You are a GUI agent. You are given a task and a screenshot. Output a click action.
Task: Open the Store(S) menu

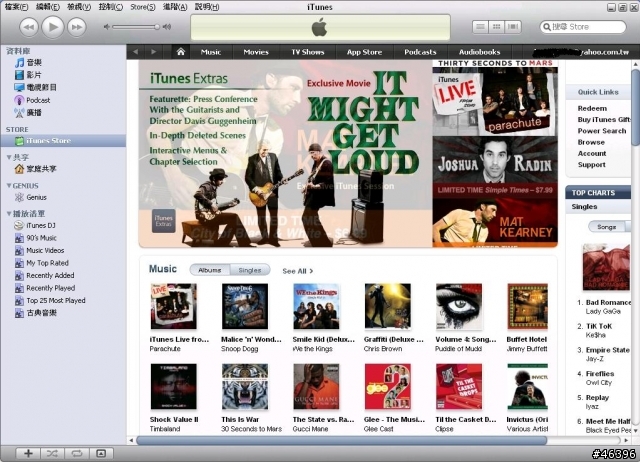coord(142,7)
